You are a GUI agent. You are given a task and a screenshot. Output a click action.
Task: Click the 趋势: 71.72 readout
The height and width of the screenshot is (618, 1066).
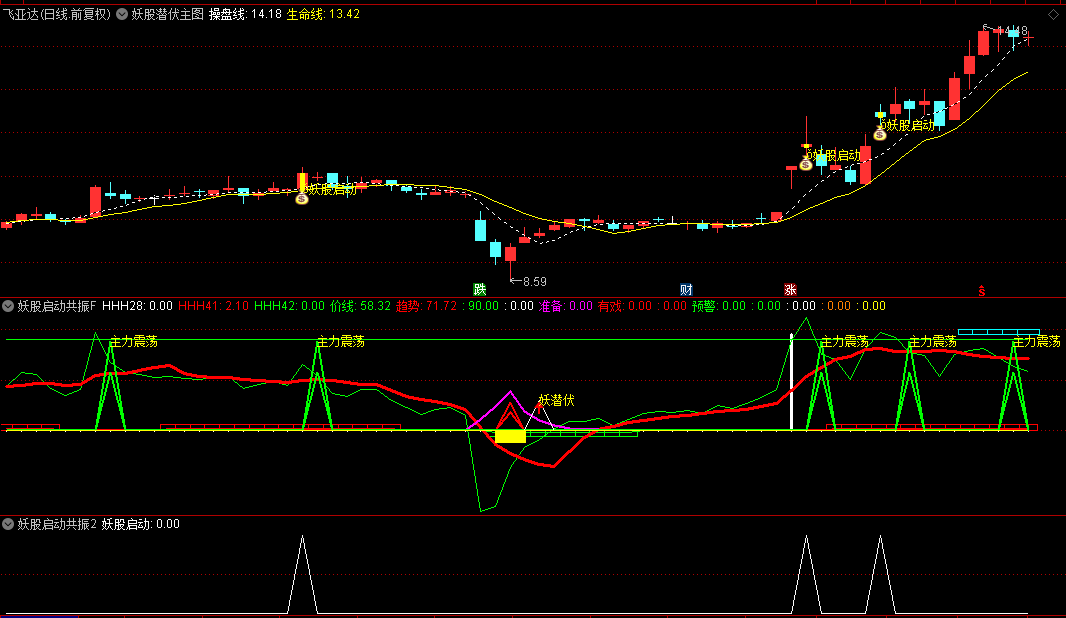(x=426, y=306)
